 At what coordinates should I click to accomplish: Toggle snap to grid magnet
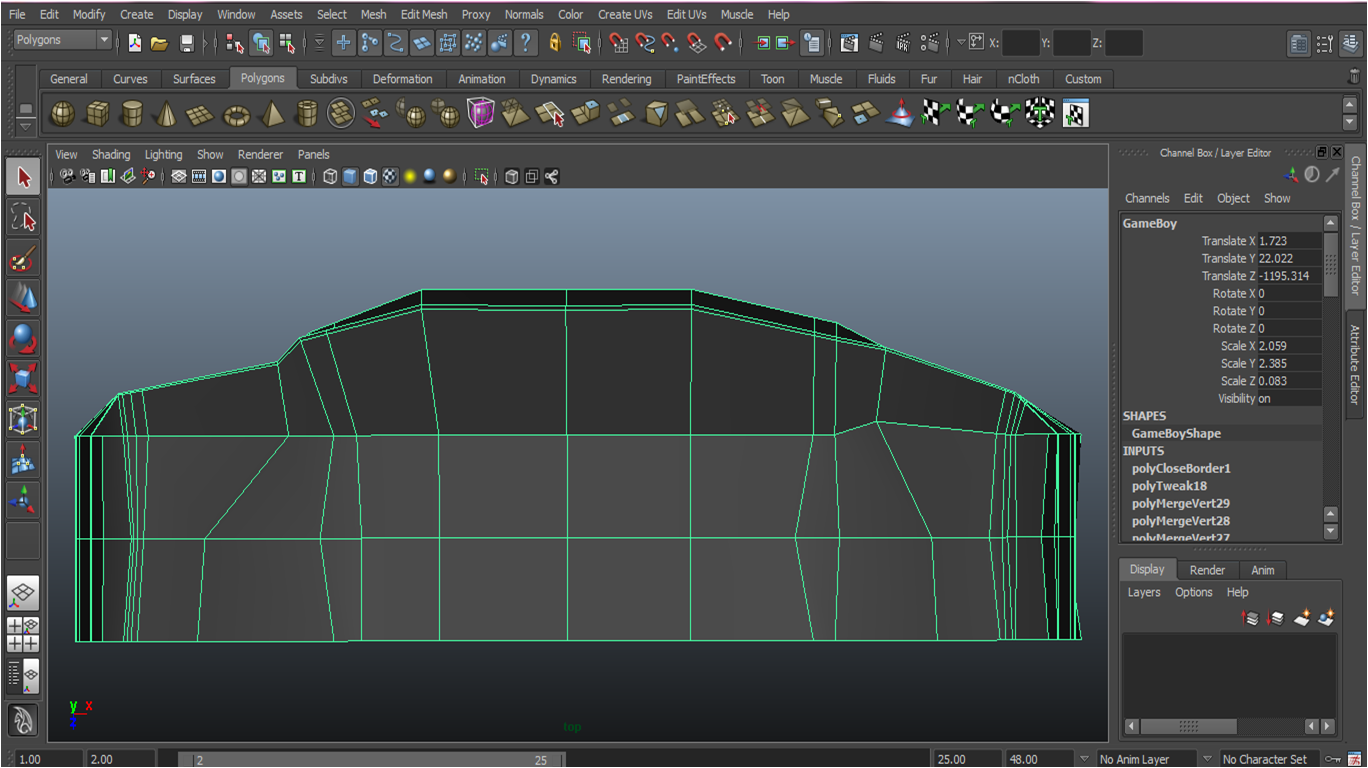coord(619,43)
